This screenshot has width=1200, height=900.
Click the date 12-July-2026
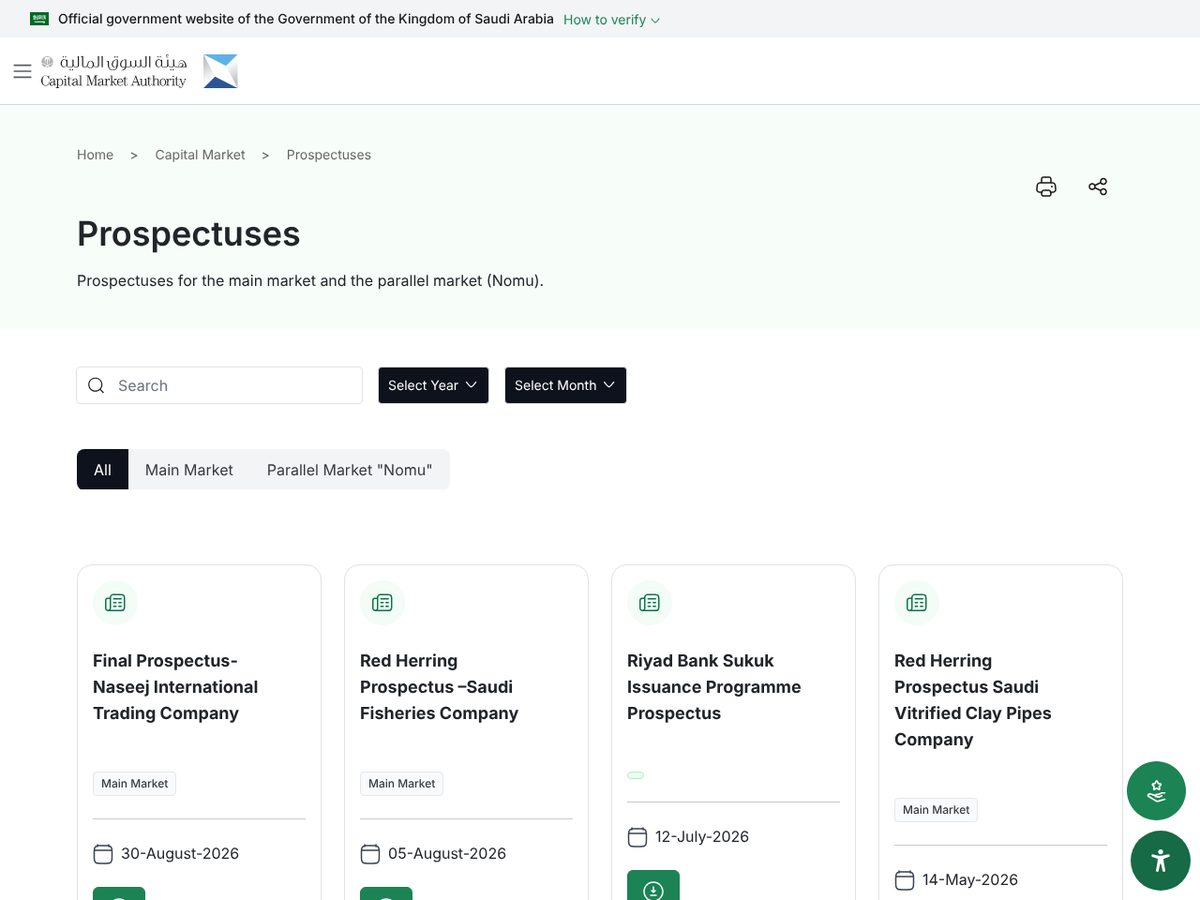(702, 837)
